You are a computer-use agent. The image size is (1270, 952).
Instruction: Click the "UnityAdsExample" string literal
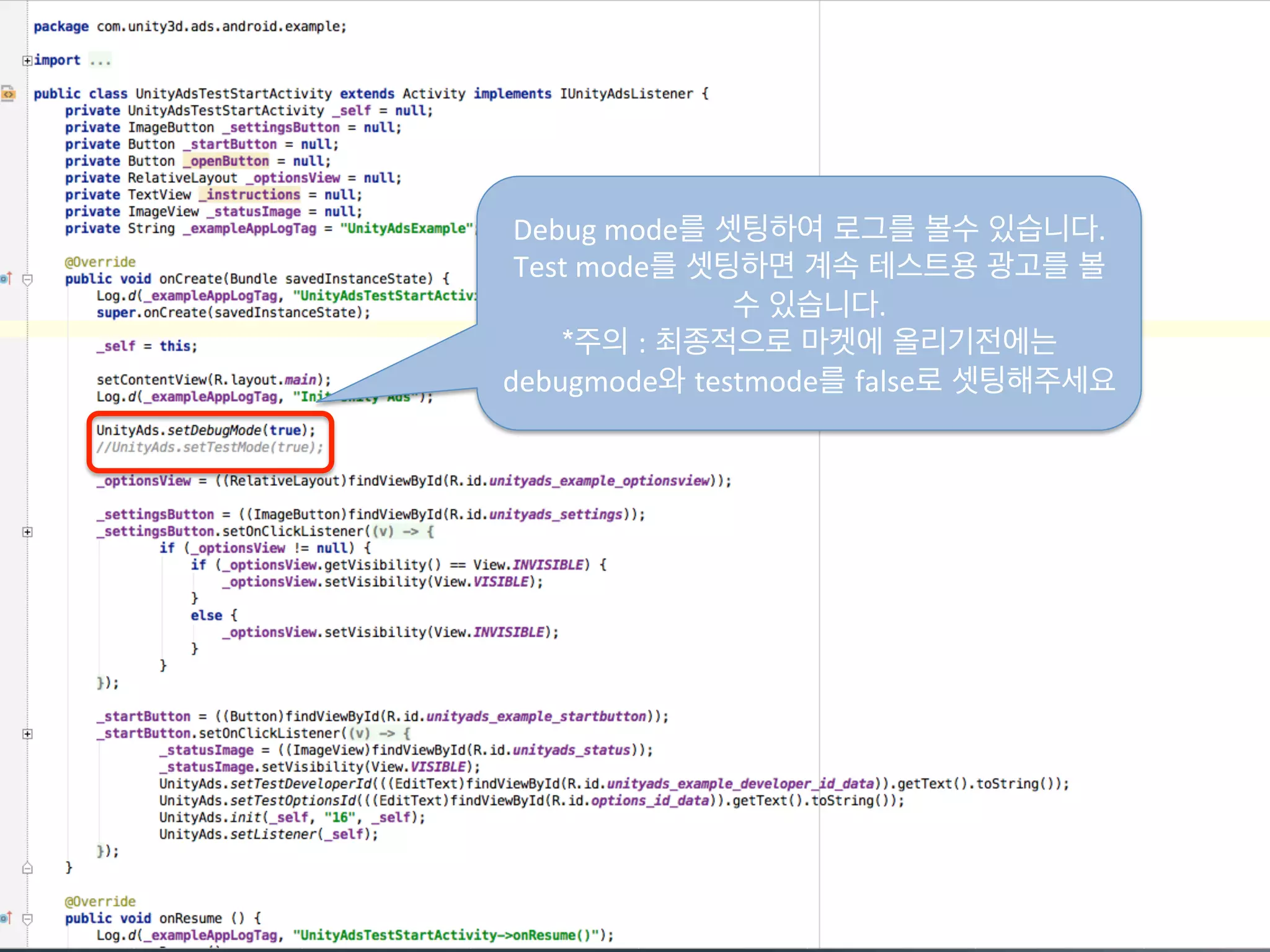click(x=406, y=228)
